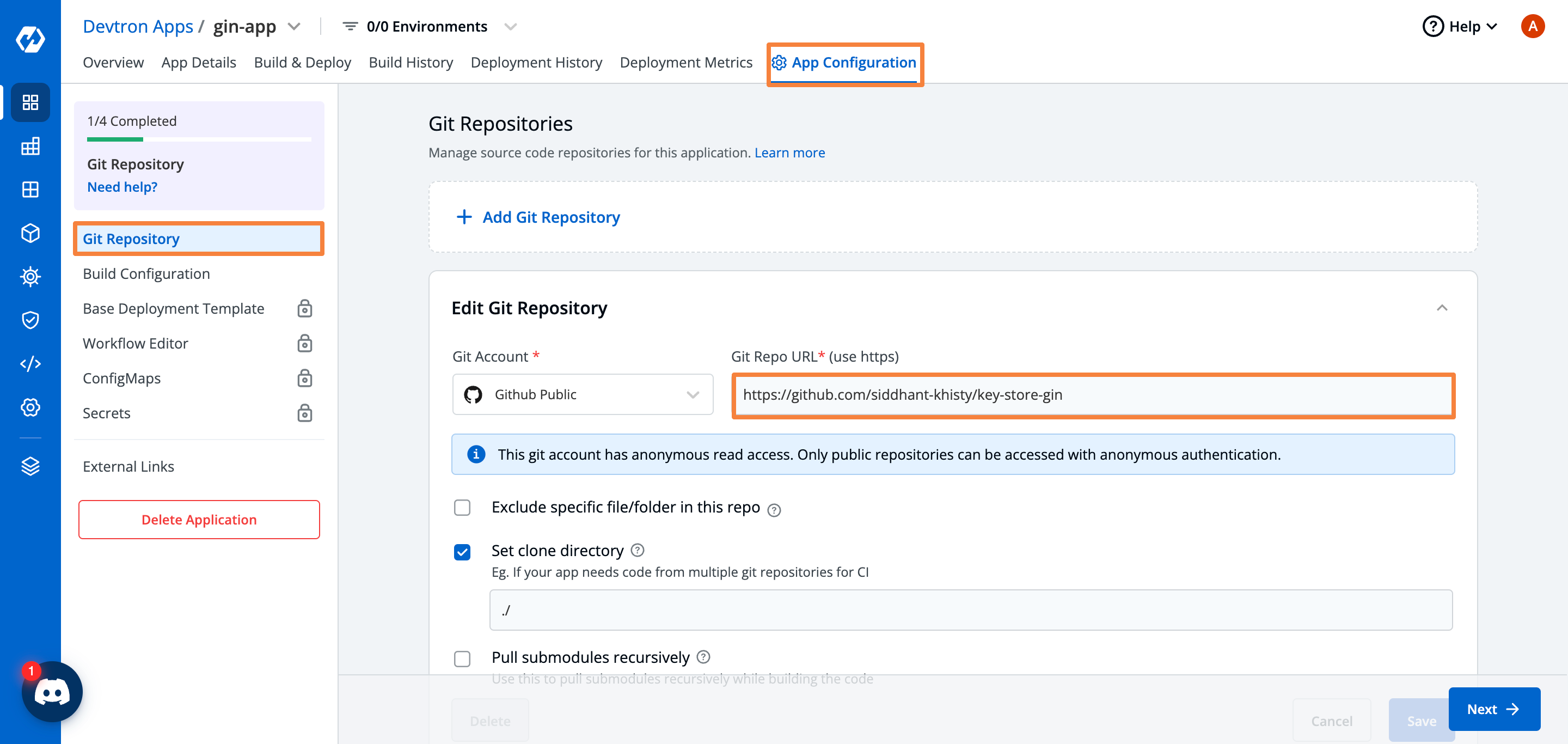1568x744 pixels.
Task: Disable Set clone directory checkbox
Action: pos(463,552)
